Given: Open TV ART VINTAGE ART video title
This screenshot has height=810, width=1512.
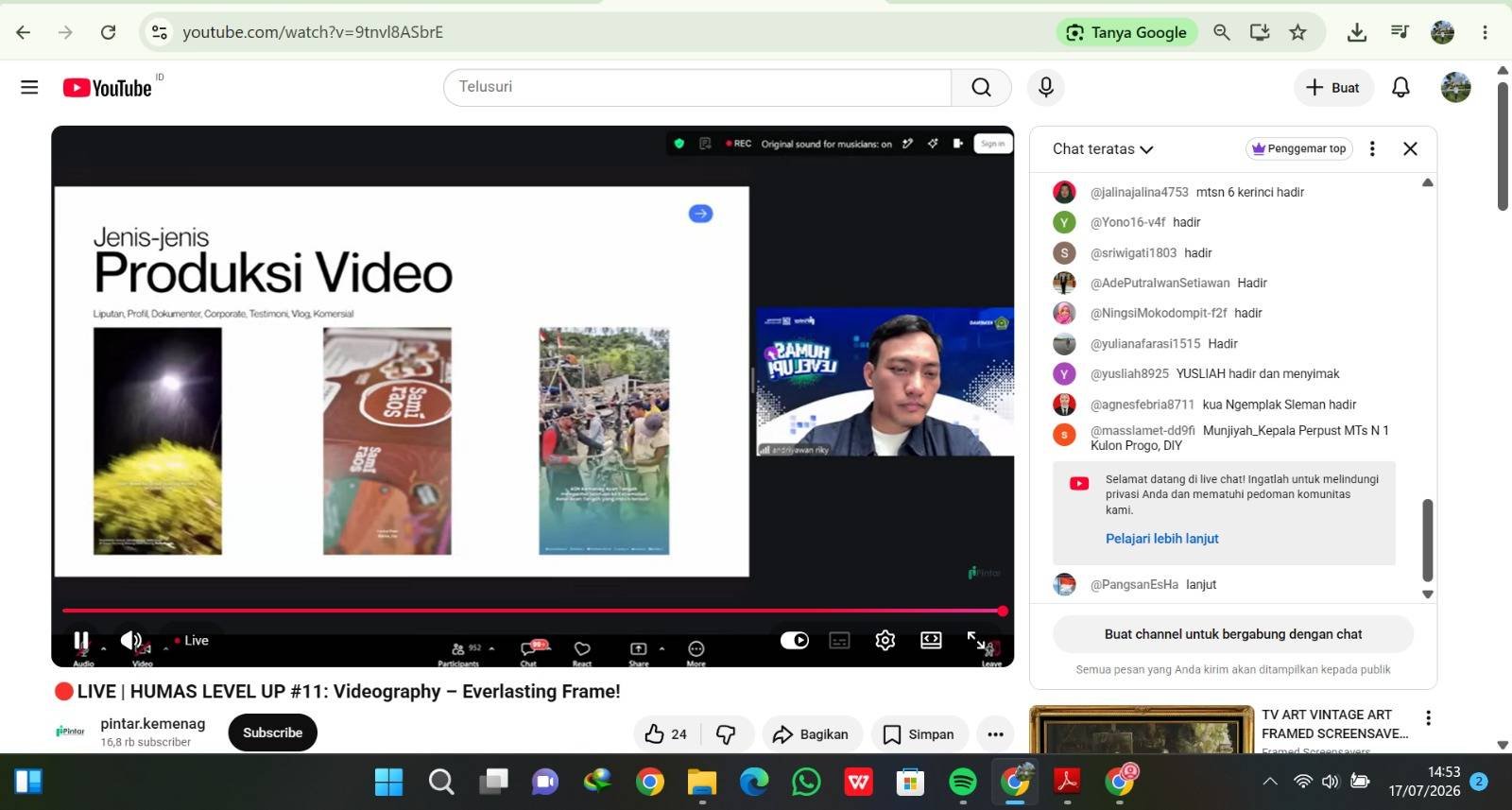Looking at the screenshot, I should pos(1334,724).
